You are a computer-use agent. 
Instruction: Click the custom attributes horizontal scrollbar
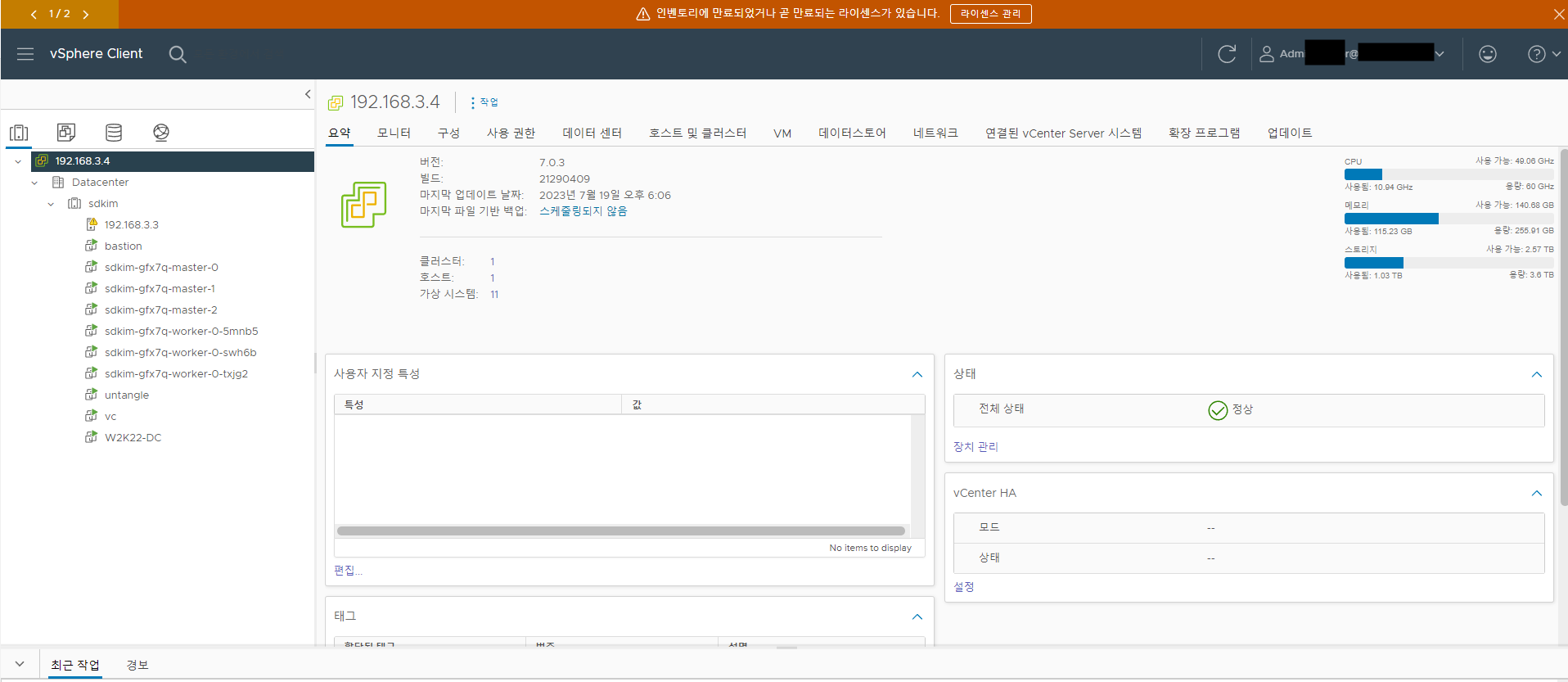point(621,531)
